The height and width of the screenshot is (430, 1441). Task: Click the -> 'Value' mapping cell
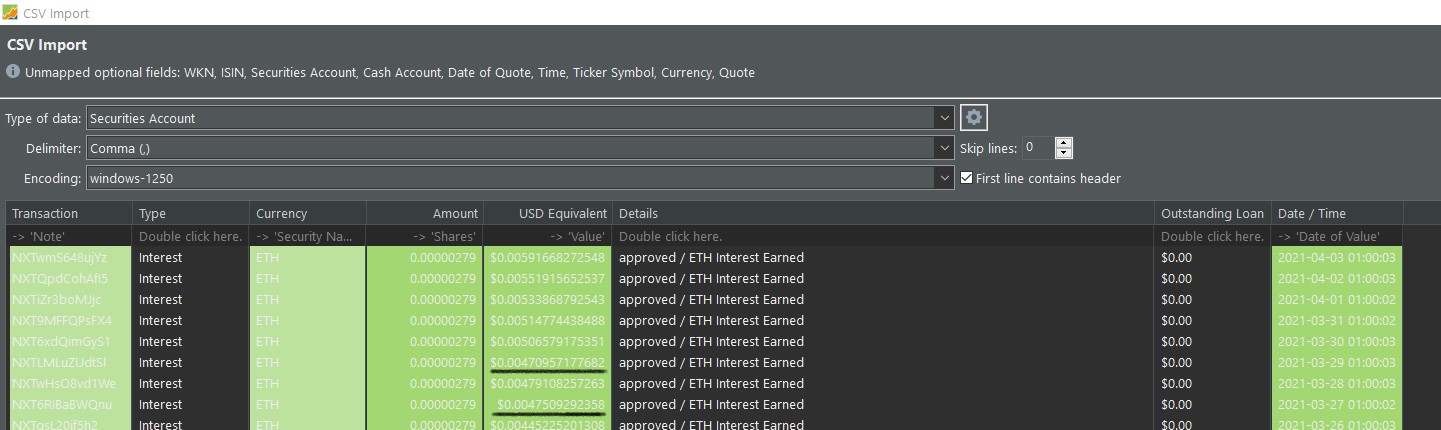point(548,236)
